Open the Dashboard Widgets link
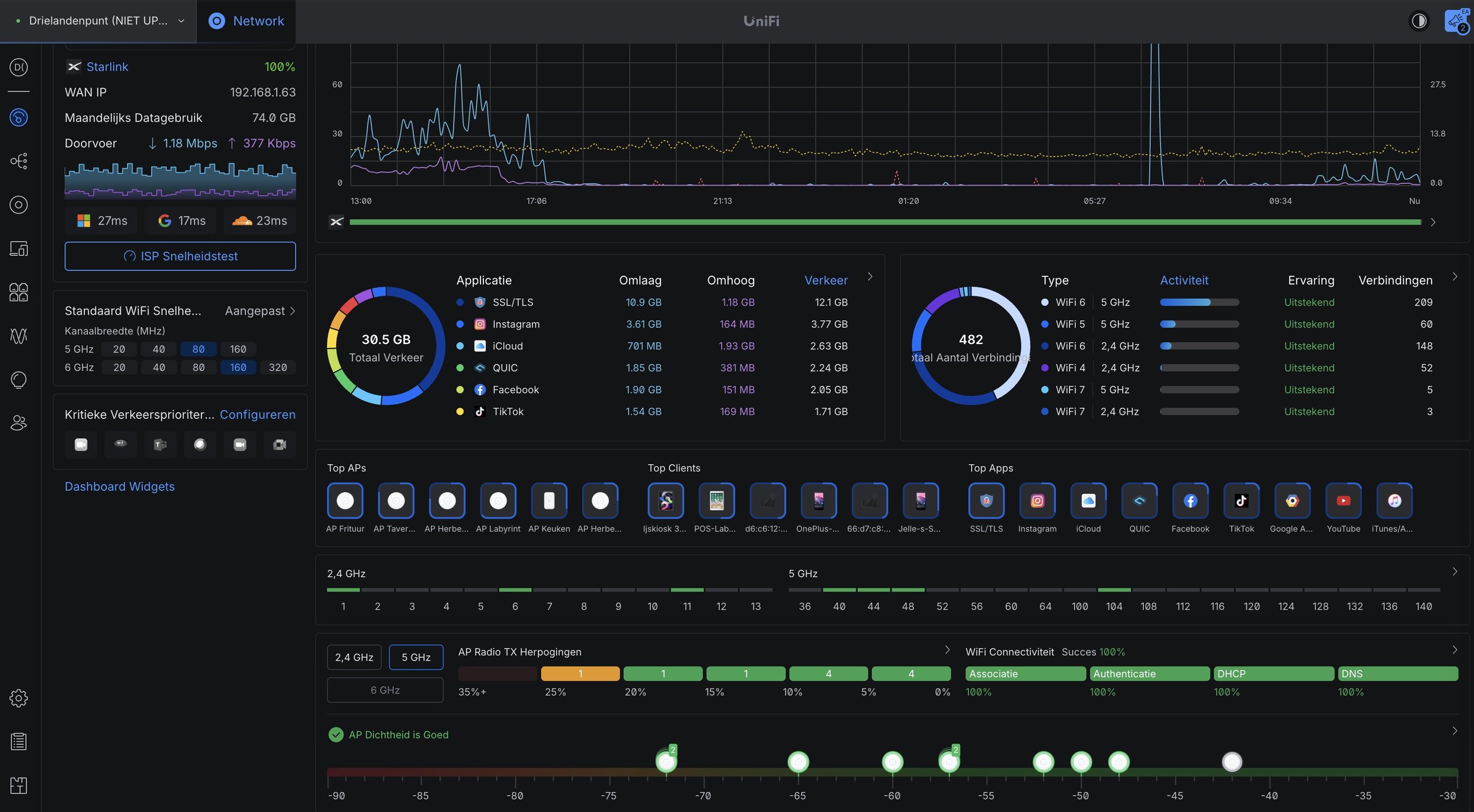The width and height of the screenshot is (1474, 812). coord(119,487)
